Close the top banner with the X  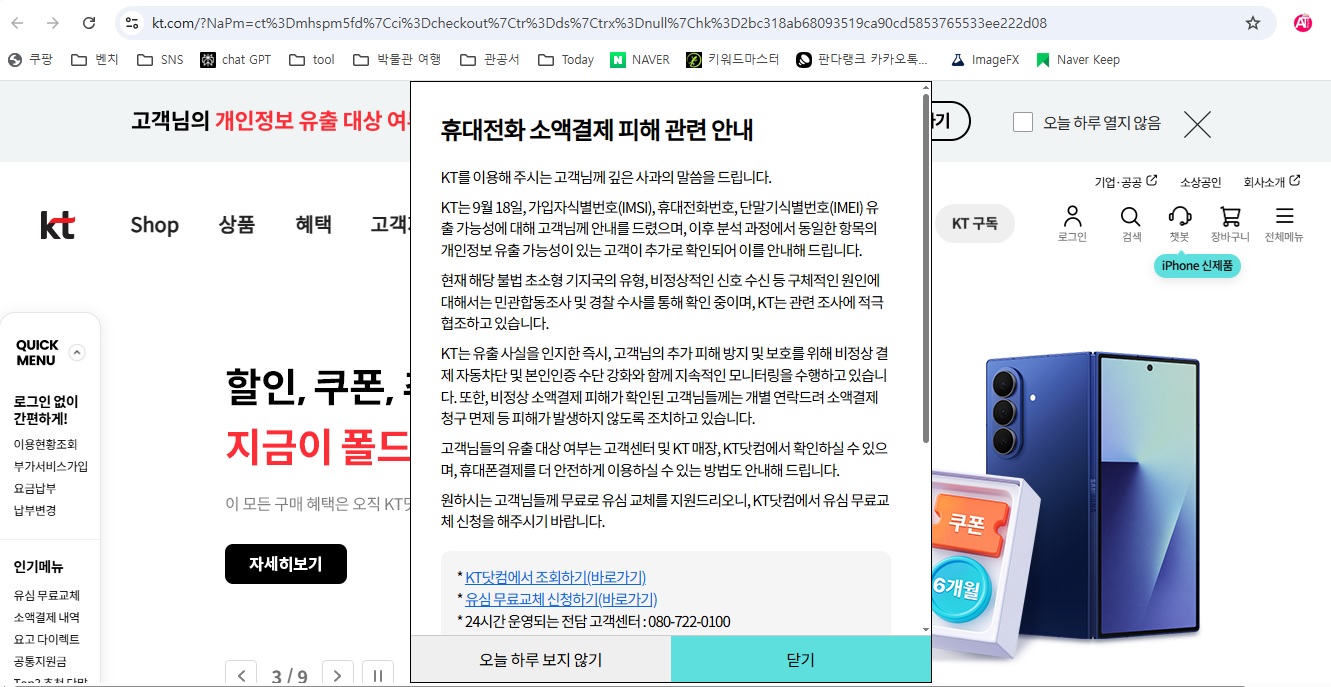click(x=1197, y=124)
